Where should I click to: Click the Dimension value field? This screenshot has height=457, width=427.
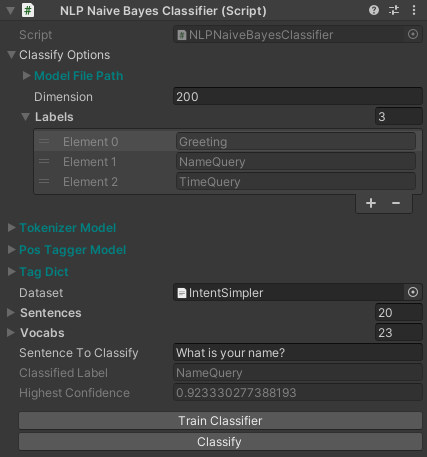pos(298,97)
